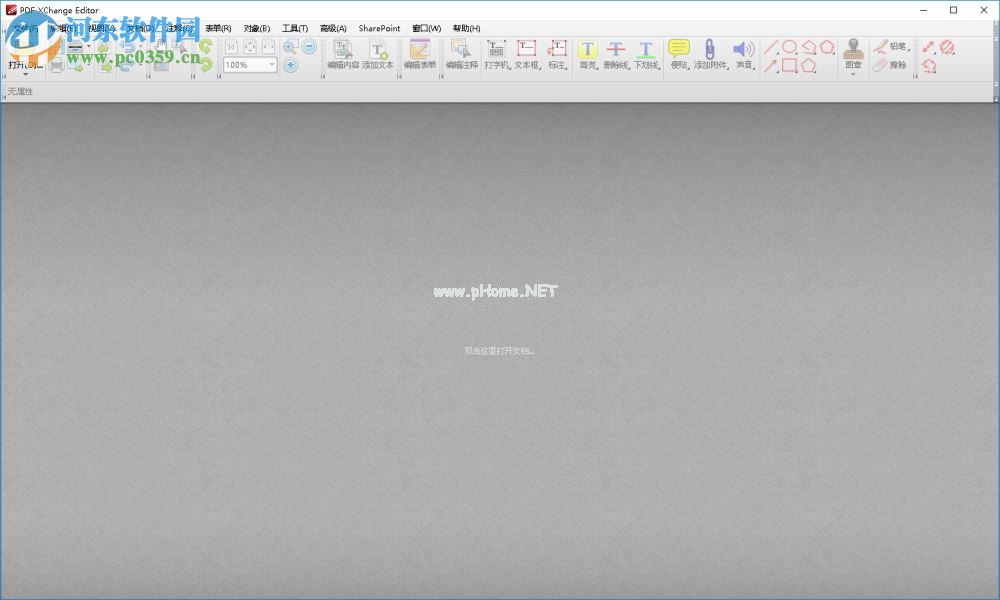This screenshot has width=1000, height=600.
Task: Select the 擦除 eraser tool
Action: 890,65
